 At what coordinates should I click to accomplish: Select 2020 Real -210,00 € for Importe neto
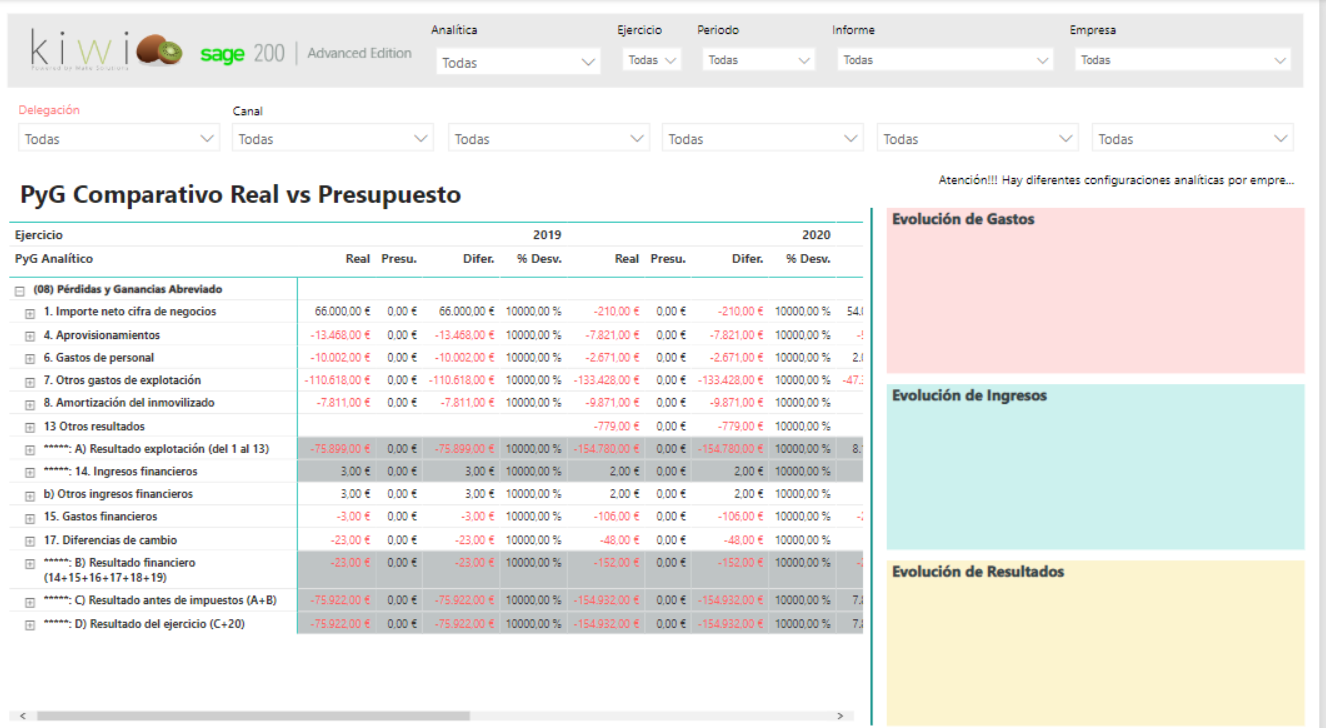click(x=617, y=312)
